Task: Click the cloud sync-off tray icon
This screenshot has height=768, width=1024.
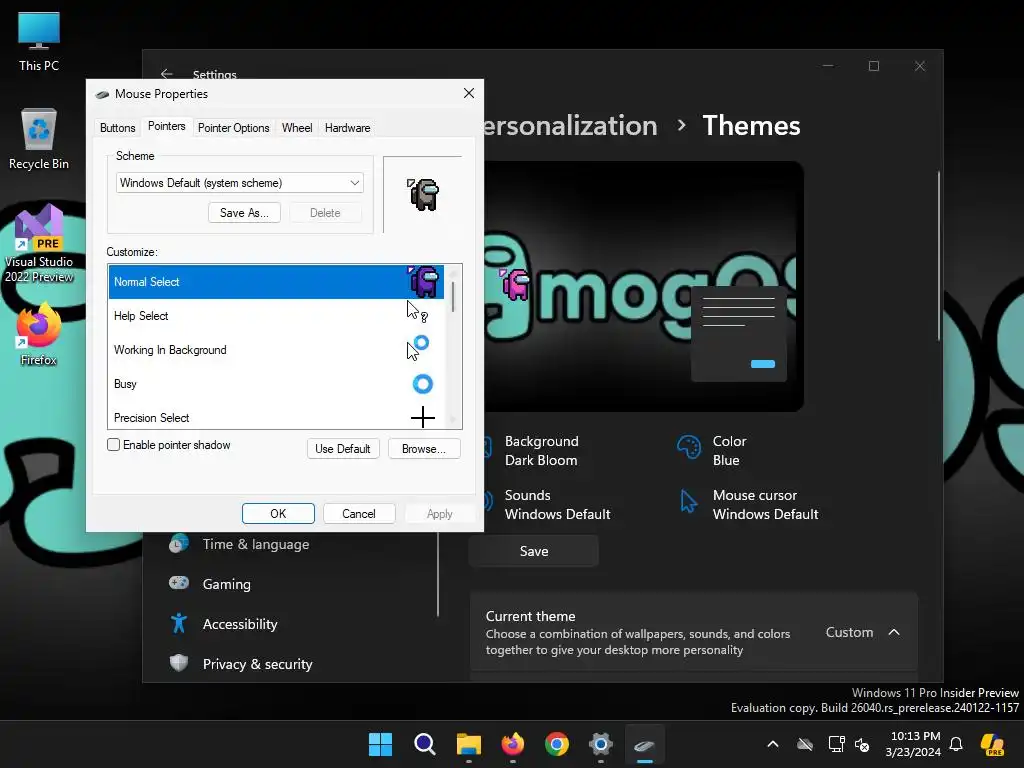Action: 805,744
